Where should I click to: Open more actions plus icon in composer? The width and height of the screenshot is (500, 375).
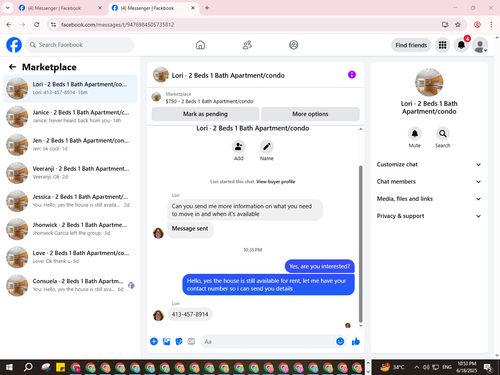point(154,341)
